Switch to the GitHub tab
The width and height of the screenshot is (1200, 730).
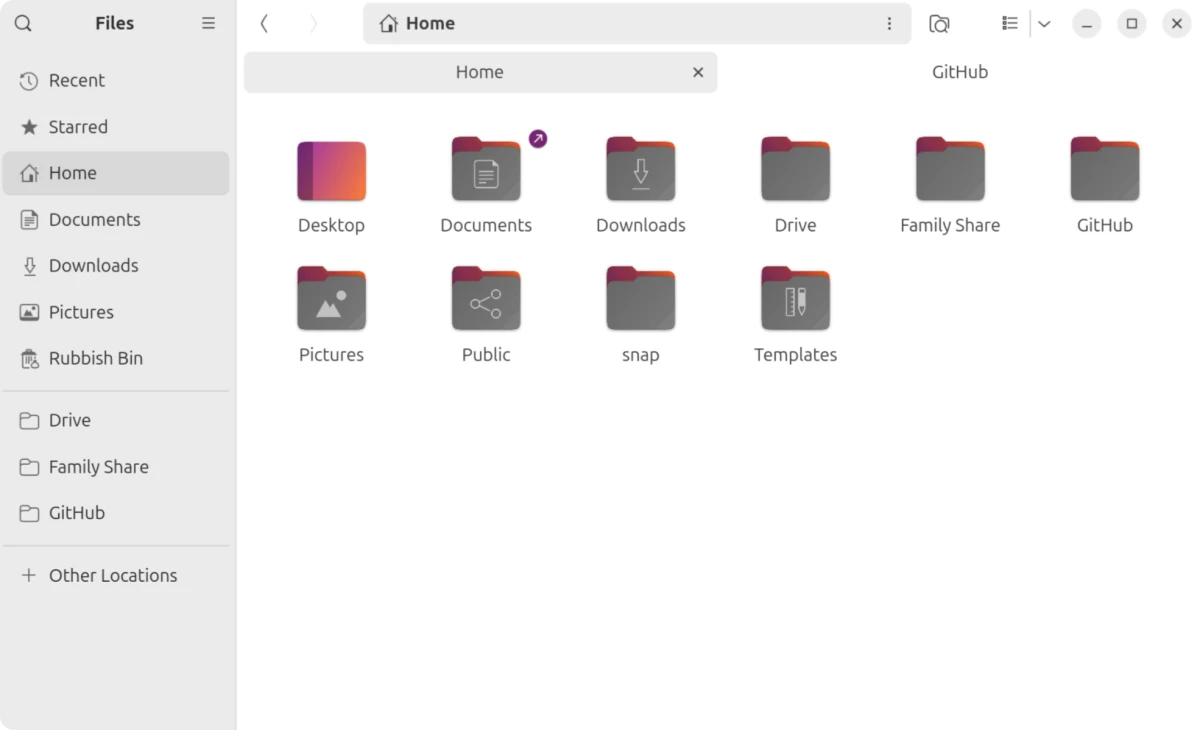959,72
